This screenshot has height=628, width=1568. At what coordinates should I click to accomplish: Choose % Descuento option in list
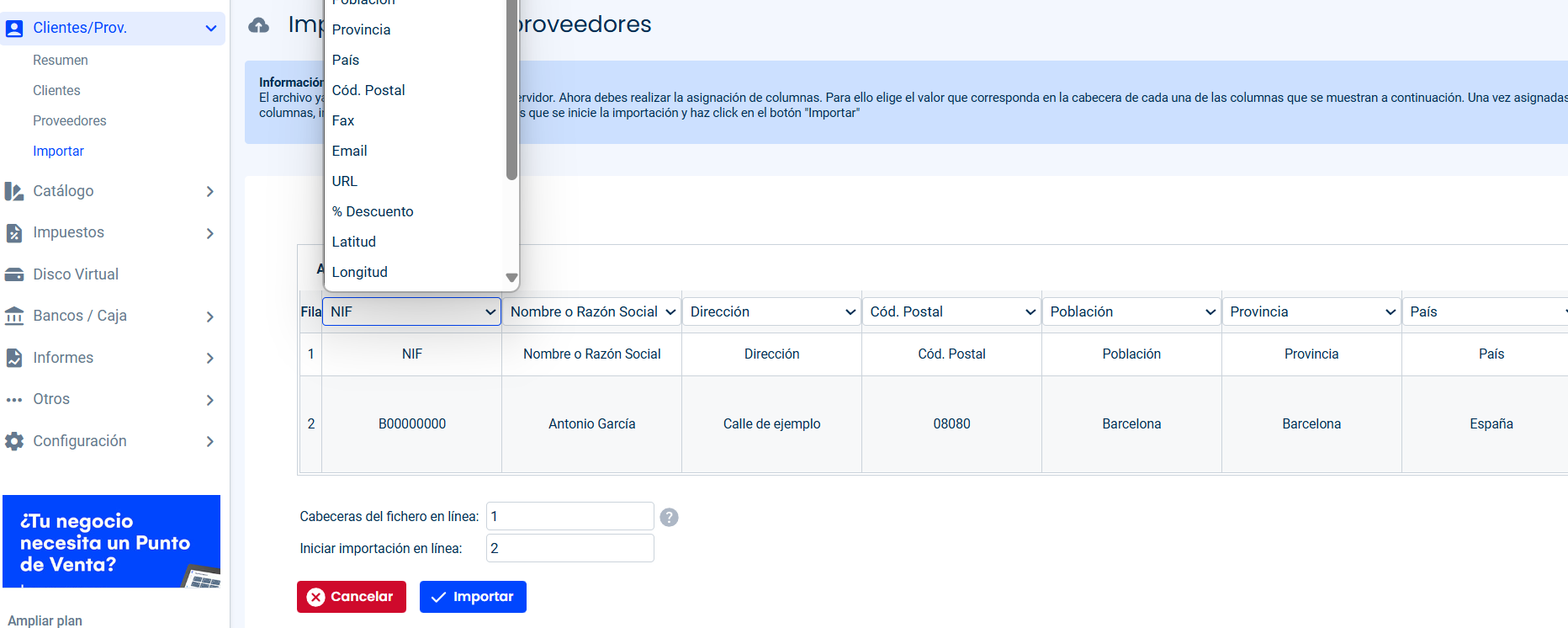(x=373, y=211)
